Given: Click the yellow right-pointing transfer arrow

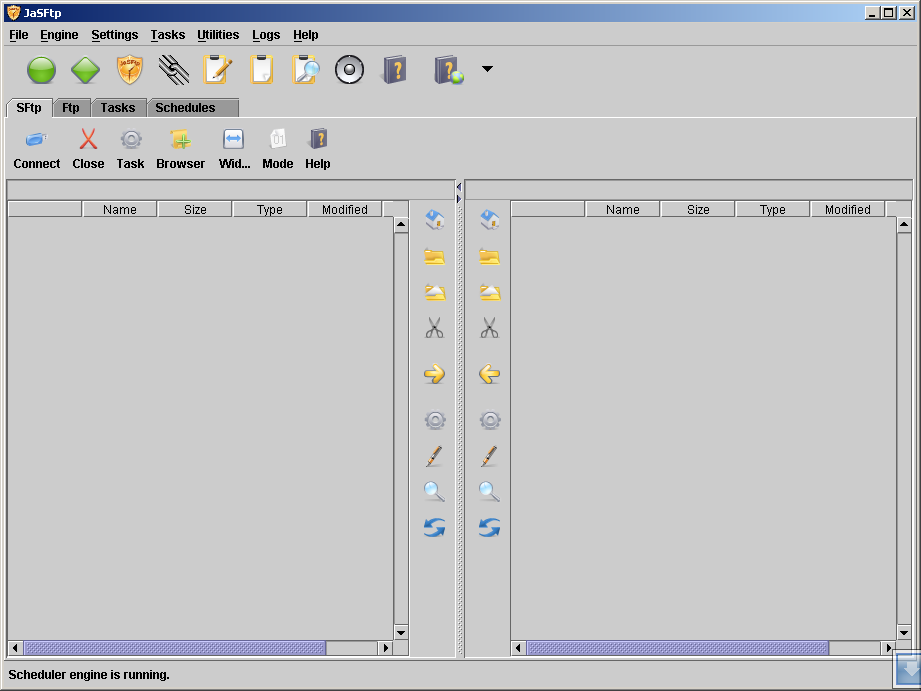Looking at the screenshot, I should click(435, 374).
